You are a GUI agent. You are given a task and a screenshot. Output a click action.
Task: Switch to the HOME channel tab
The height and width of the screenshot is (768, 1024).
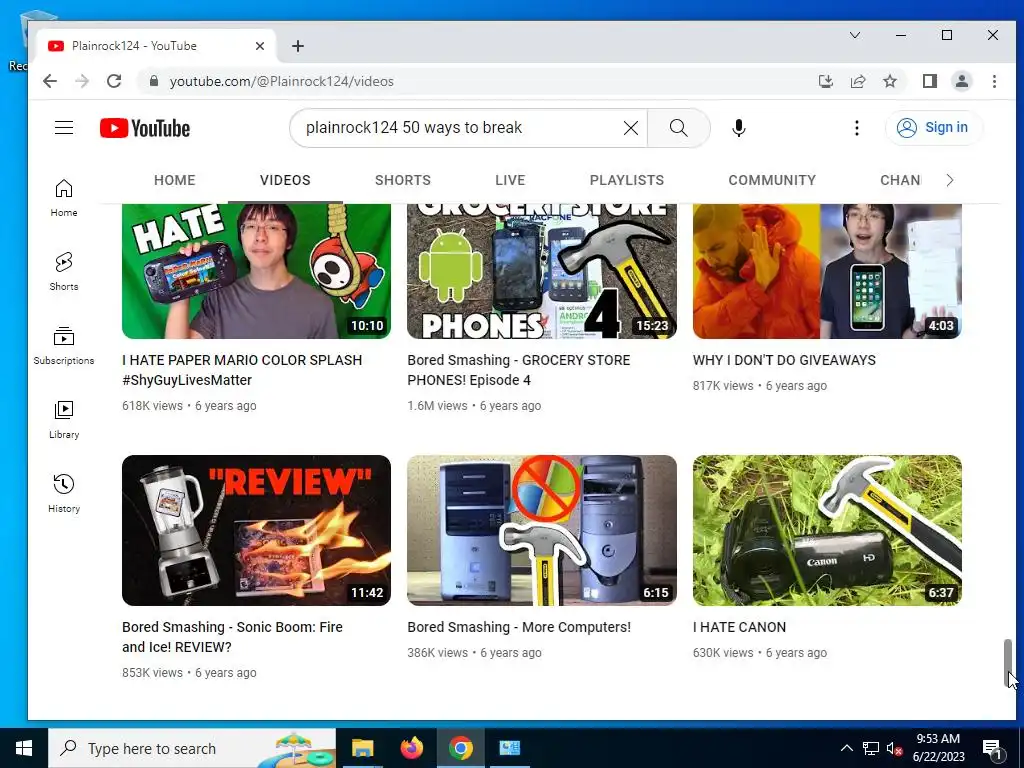click(x=174, y=180)
